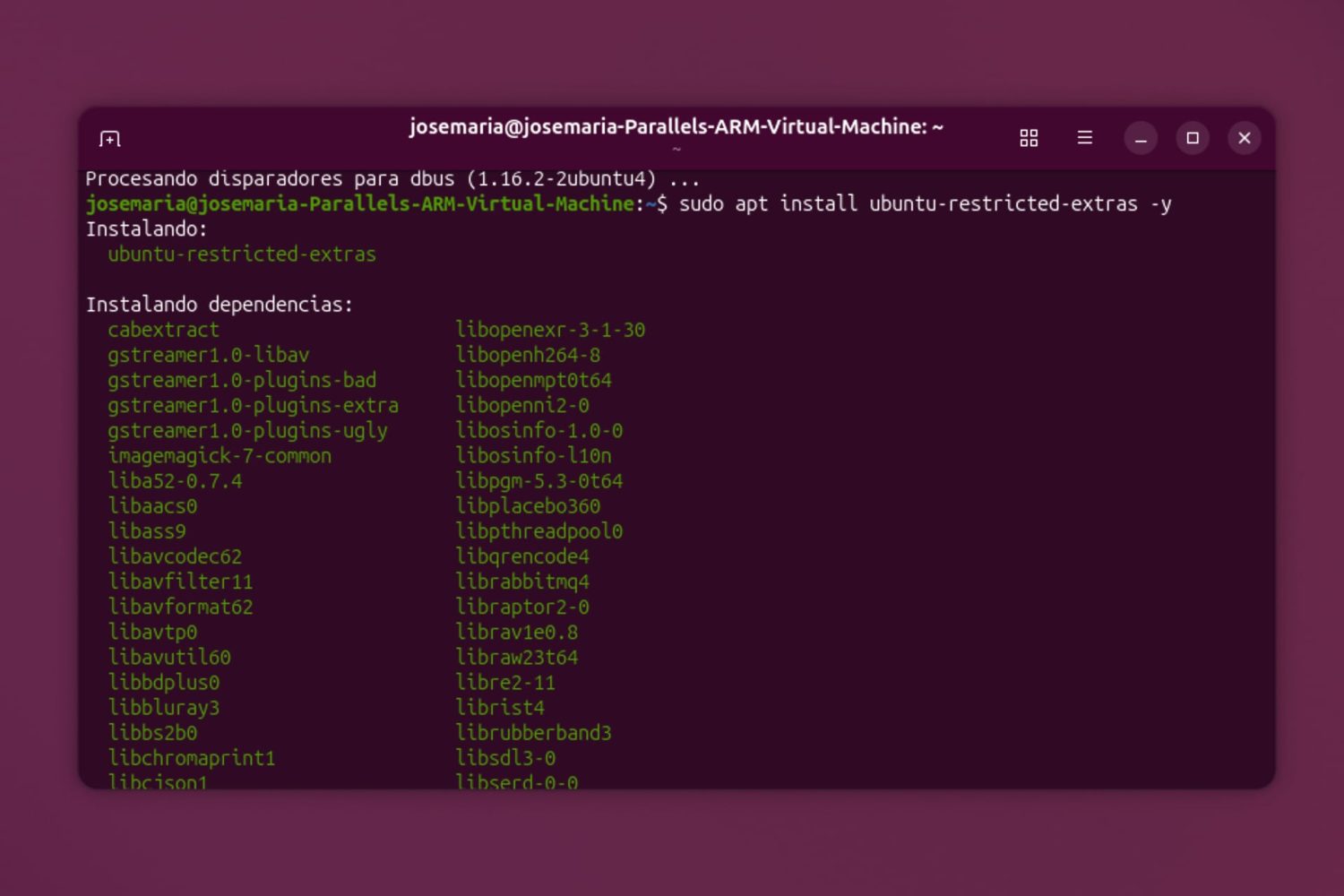Viewport: 1344px width, 896px height.
Task: Click the 'librav1e0.8' entry
Action: (x=516, y=632)
